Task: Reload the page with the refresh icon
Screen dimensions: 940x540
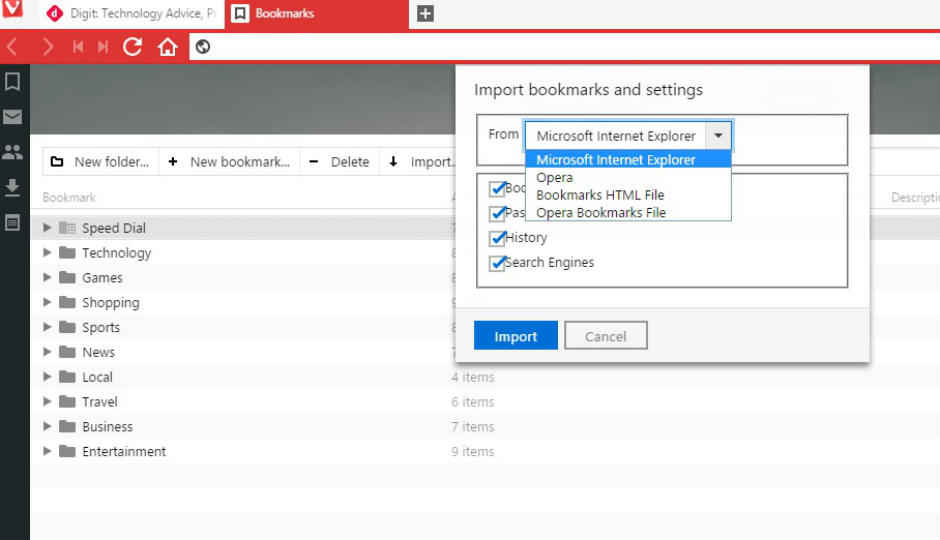Action: 132,47
